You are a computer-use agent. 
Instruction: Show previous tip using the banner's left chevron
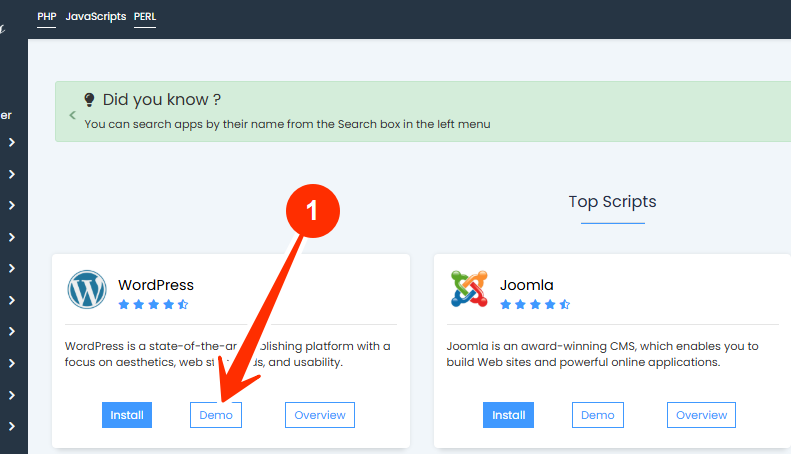coord(72,116)
